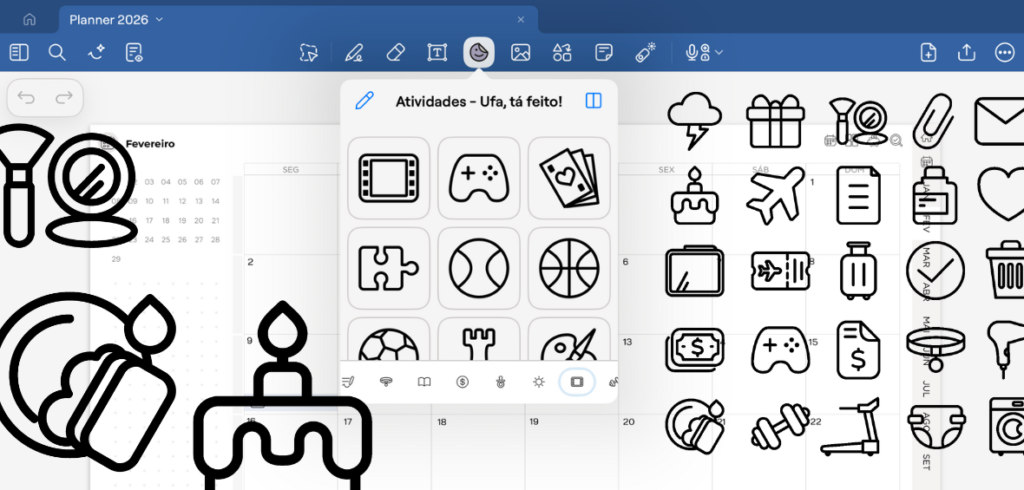1024x490 pixels.
Task: Toggle the sidebar panel view
Action: [19, 52]
